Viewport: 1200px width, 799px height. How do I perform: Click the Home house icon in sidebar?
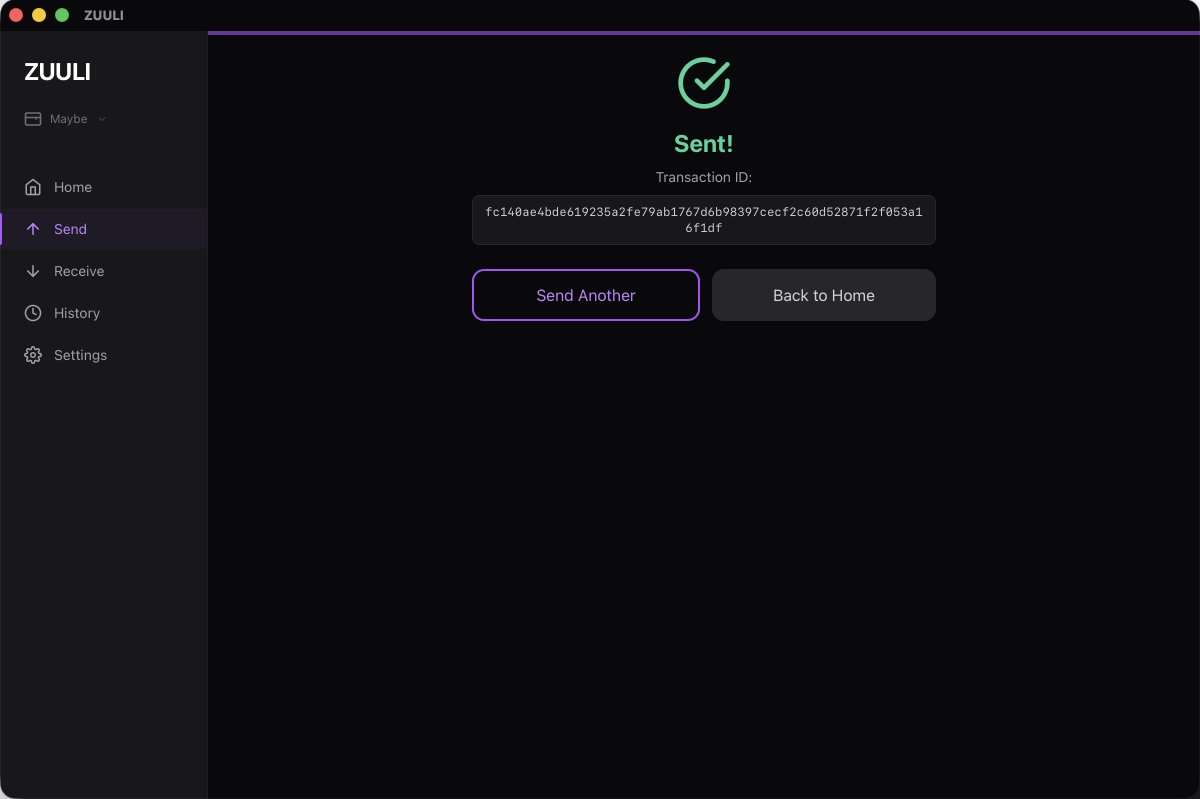pos(33,187)
